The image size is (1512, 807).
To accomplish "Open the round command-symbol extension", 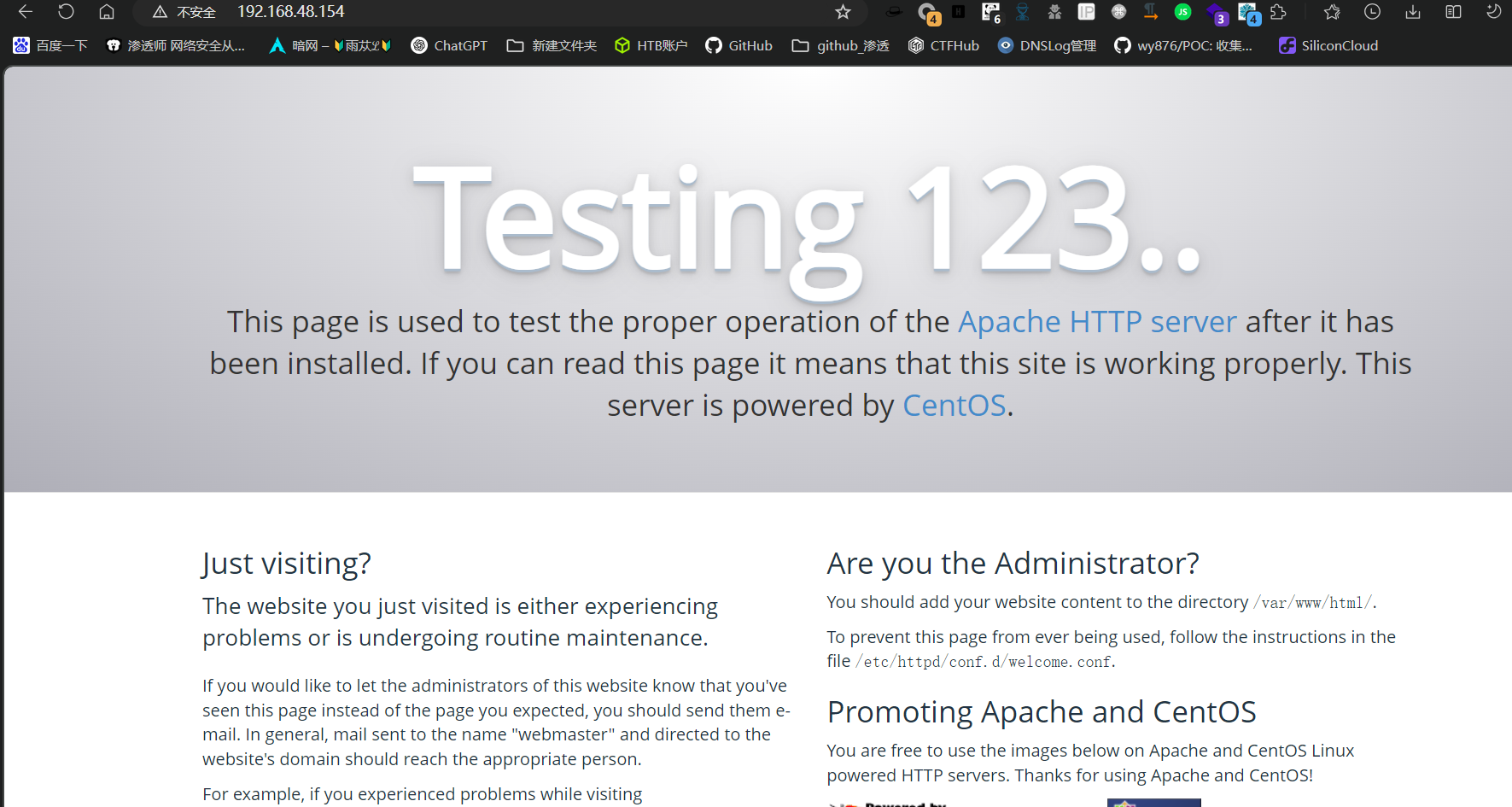I will click(x=1118, y=12).
